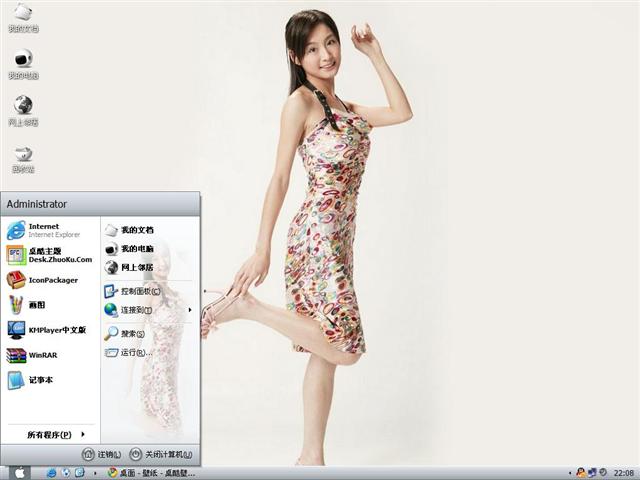The image size is (640, 480).
Task: Click the QQ penguin tray icon
Action: point(580,473)
